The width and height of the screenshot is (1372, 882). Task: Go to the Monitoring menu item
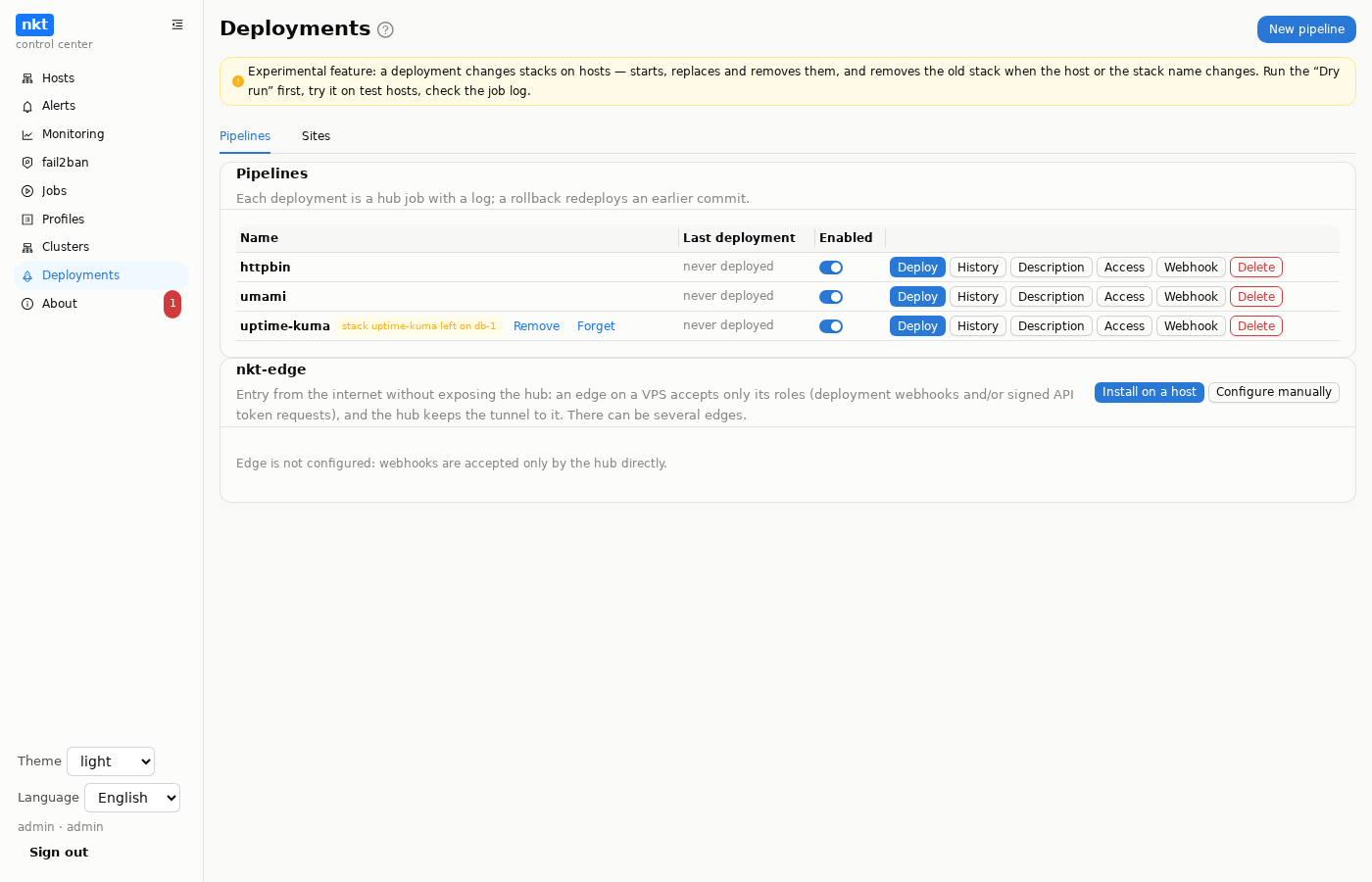pos(101,134)
